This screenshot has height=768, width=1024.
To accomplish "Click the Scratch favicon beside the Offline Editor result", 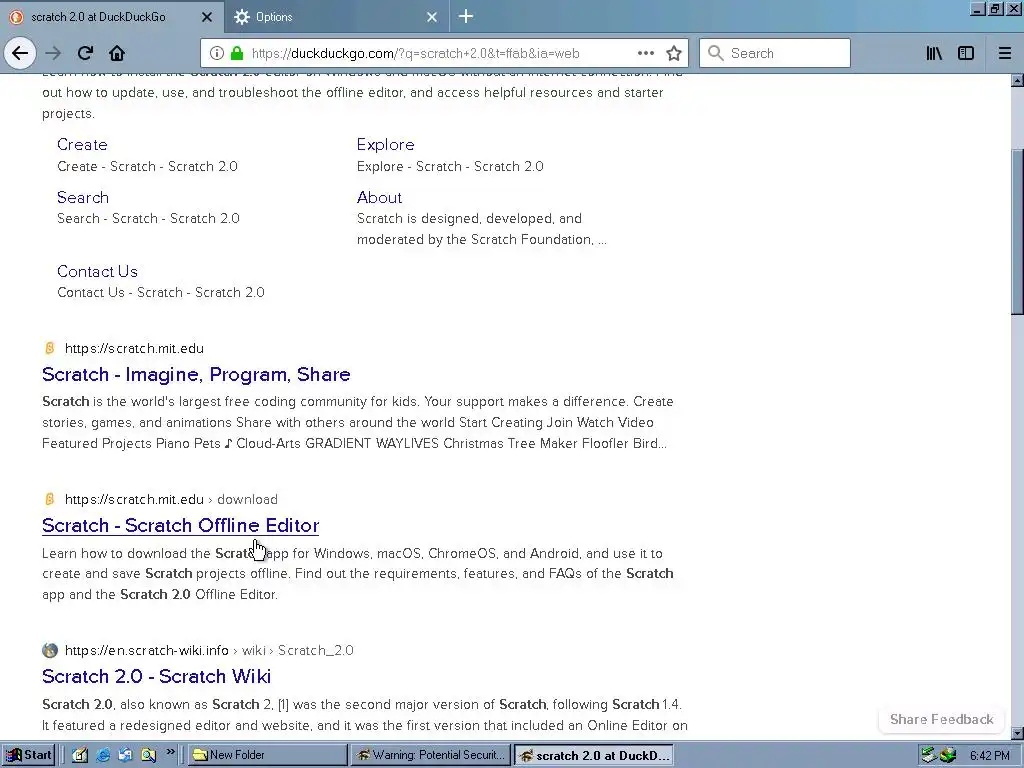I will click(50, 499).
